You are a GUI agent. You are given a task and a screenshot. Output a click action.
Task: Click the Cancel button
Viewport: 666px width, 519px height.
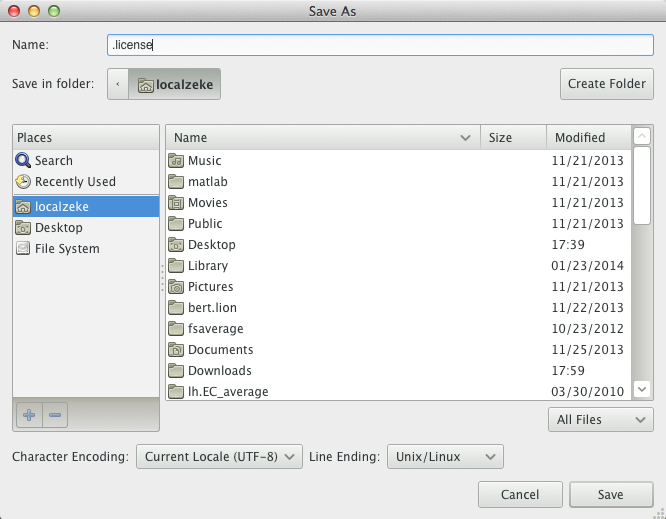click(x=520, y=494)
